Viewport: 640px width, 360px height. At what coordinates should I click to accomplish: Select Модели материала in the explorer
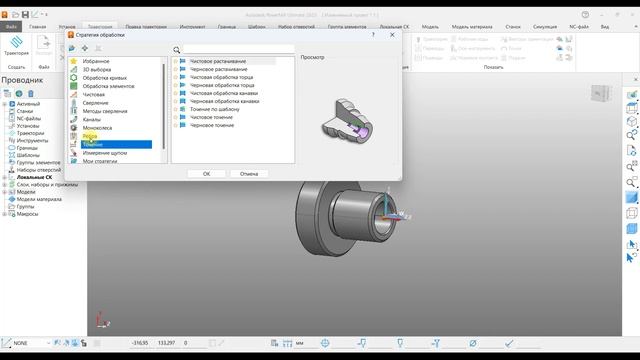(39, 200)
